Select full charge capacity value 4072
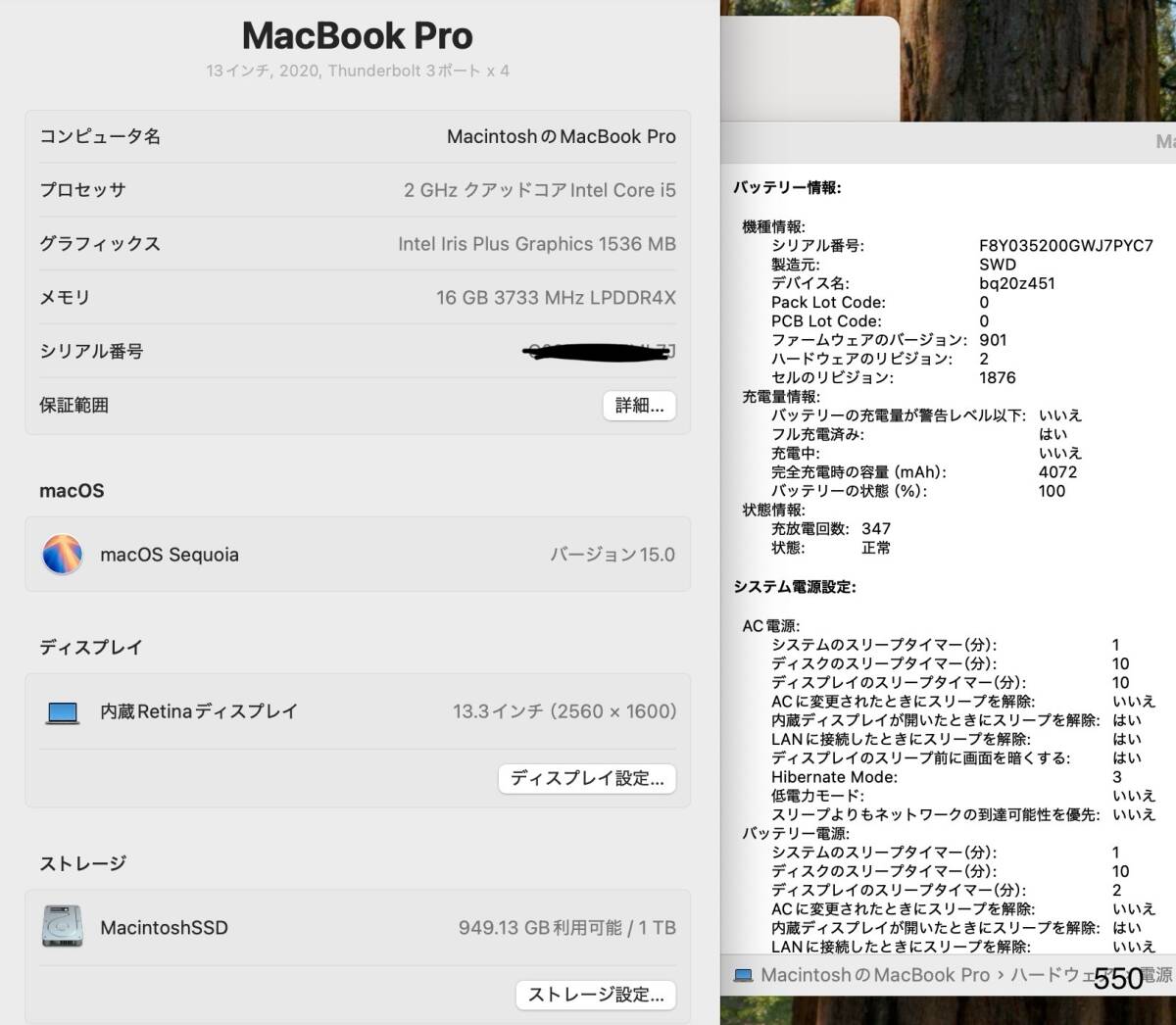This screenshot has height=1025, width=1176. point(1057,472)
